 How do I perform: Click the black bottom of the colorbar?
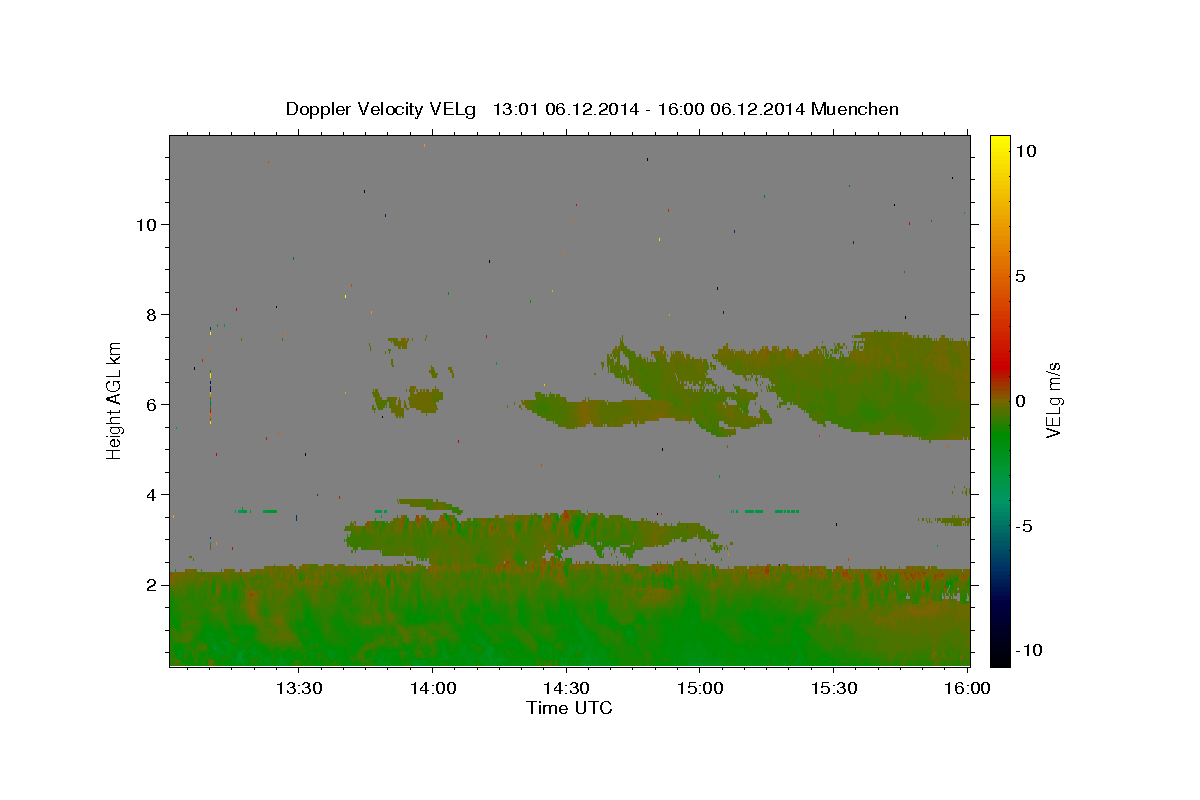coord(1000,655)
